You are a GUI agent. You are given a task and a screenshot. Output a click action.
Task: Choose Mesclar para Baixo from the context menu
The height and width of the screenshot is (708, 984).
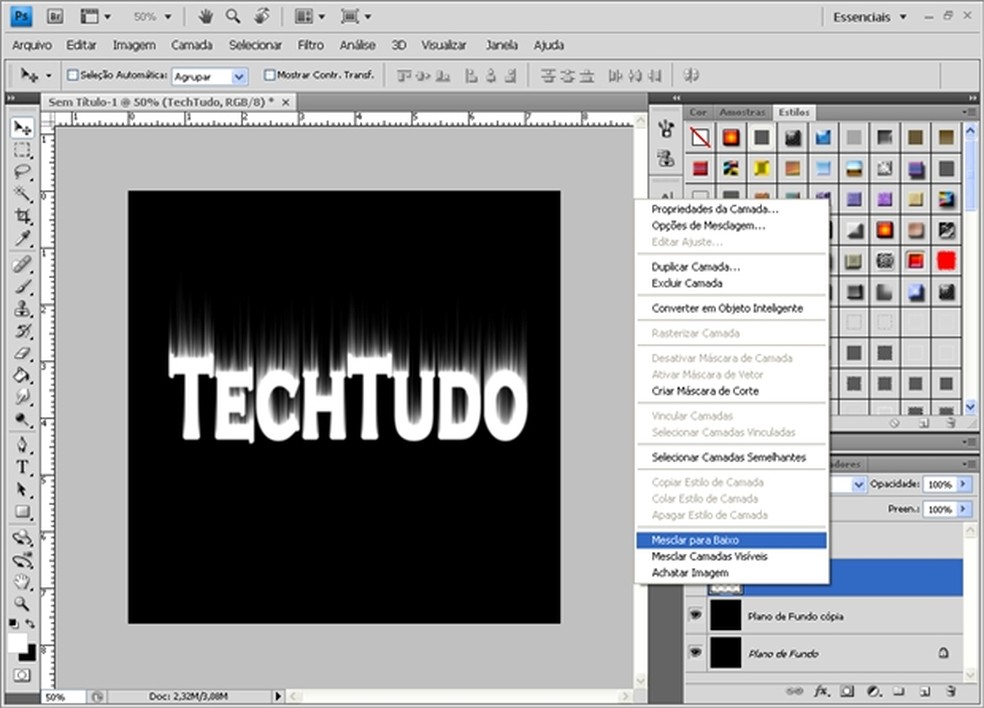coord(694,540)
